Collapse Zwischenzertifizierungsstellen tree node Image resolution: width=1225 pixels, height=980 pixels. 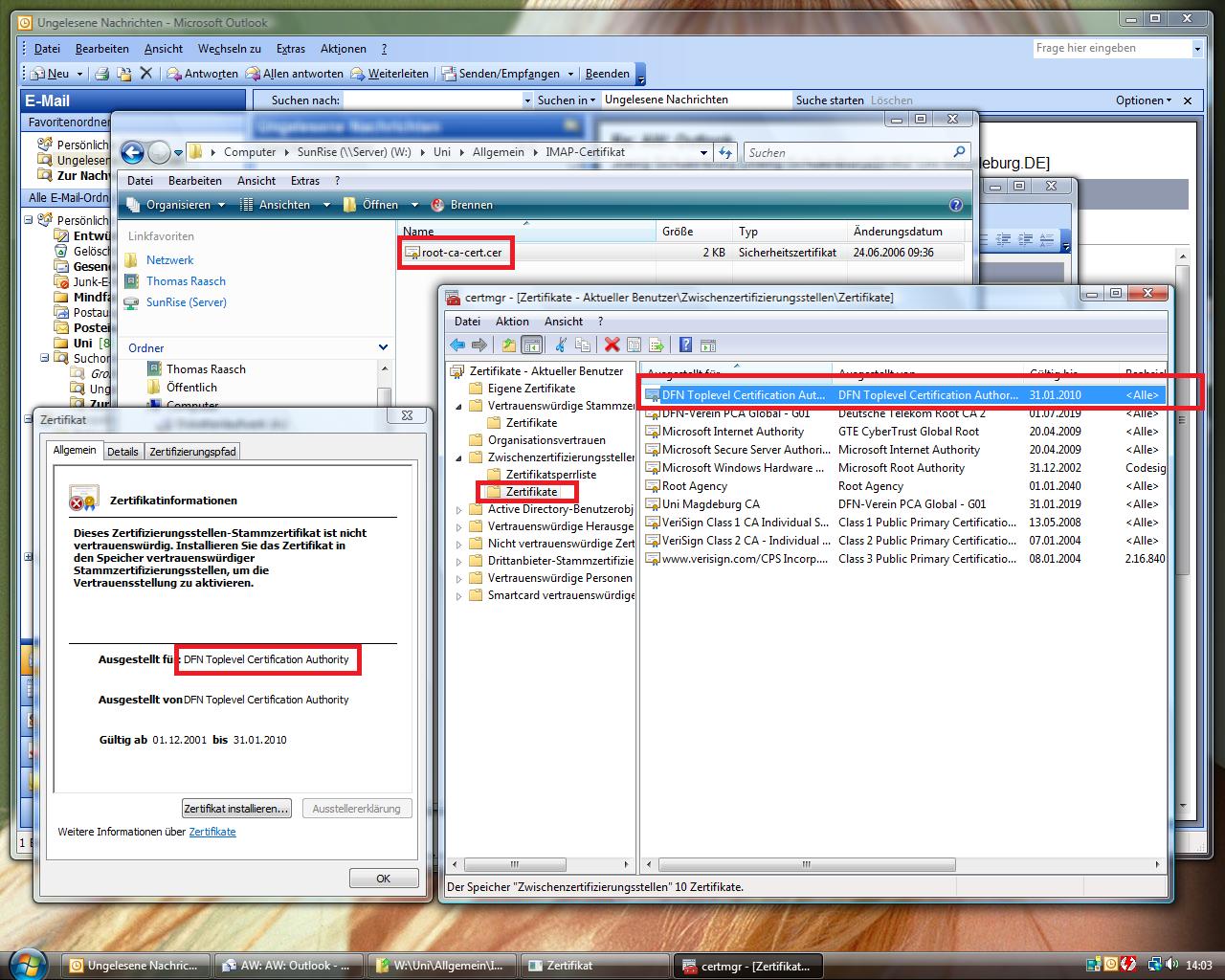458,457
